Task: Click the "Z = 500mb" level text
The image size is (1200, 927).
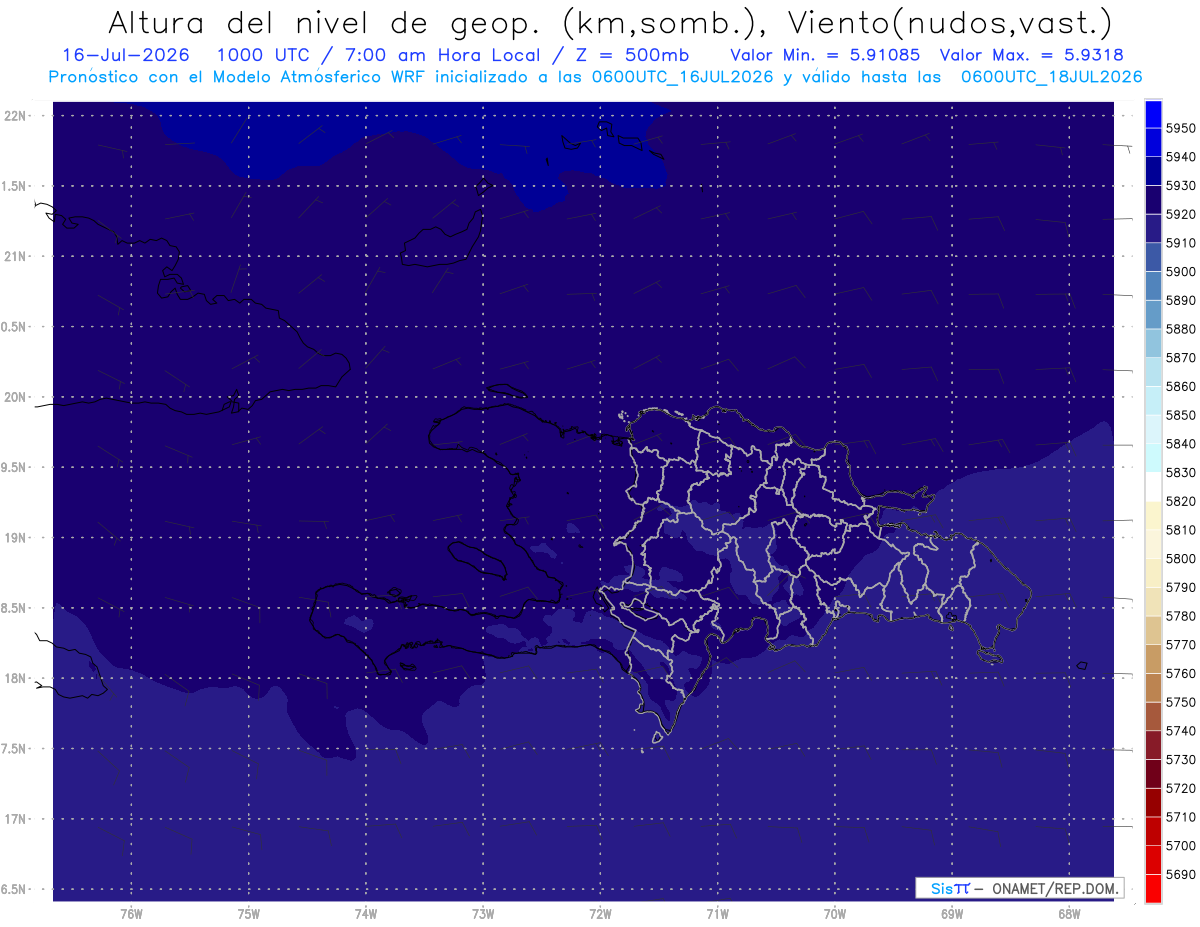Action: (x=633, y=55)
